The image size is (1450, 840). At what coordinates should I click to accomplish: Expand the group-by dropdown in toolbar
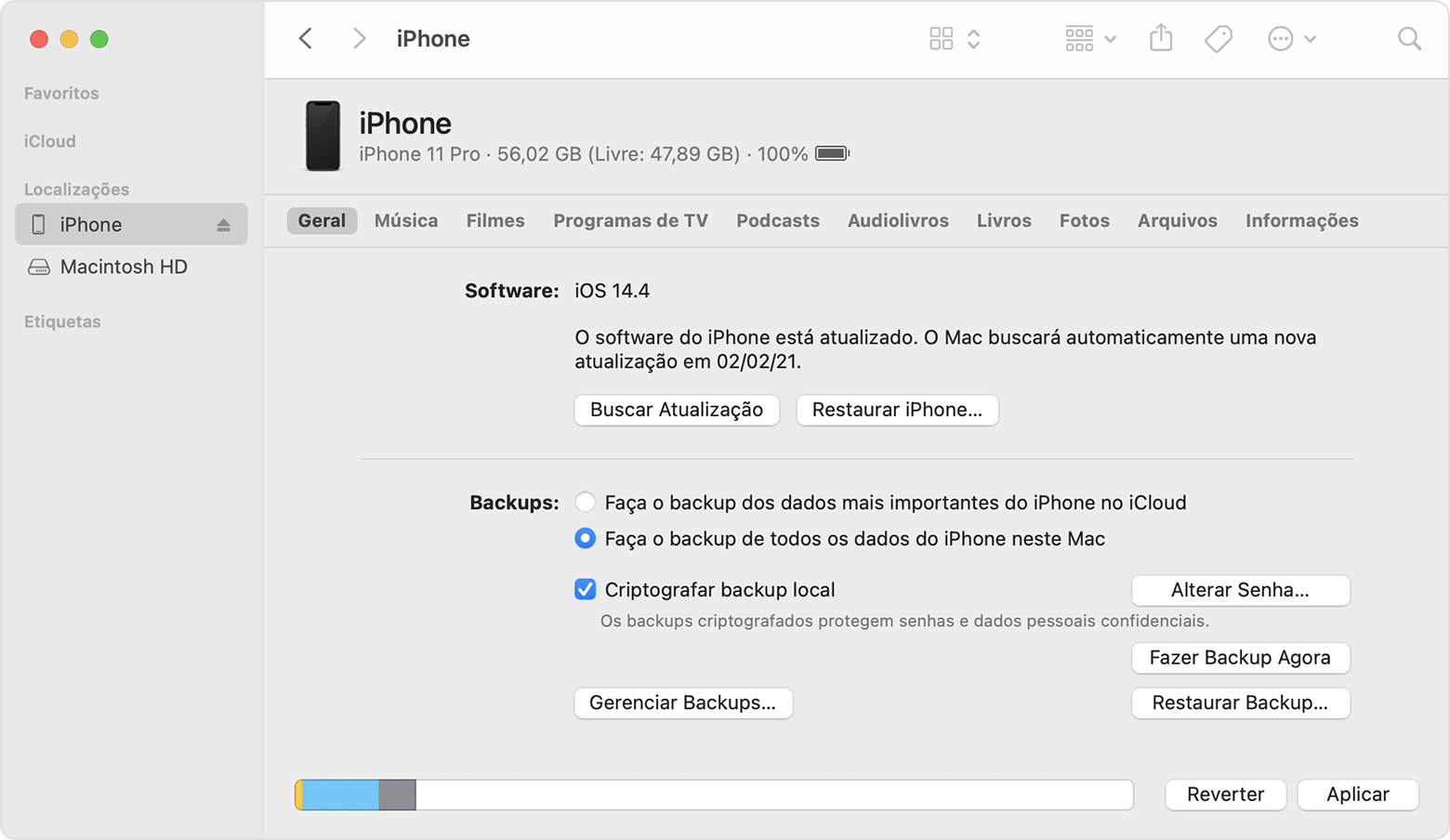tap(1090, 39)
